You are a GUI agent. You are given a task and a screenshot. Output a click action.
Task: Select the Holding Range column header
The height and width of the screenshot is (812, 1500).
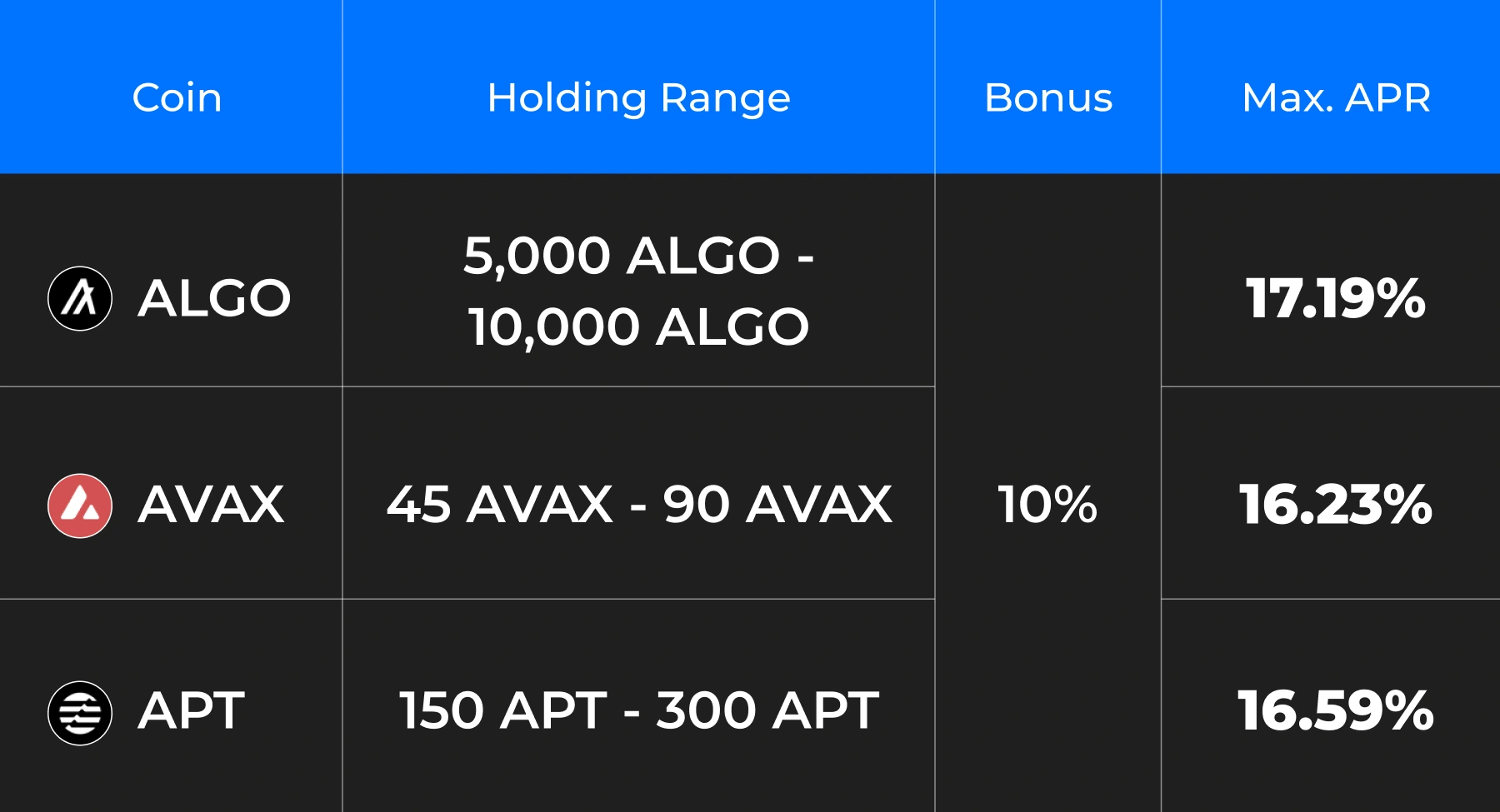pyautogui.click(x=638, y=97)
